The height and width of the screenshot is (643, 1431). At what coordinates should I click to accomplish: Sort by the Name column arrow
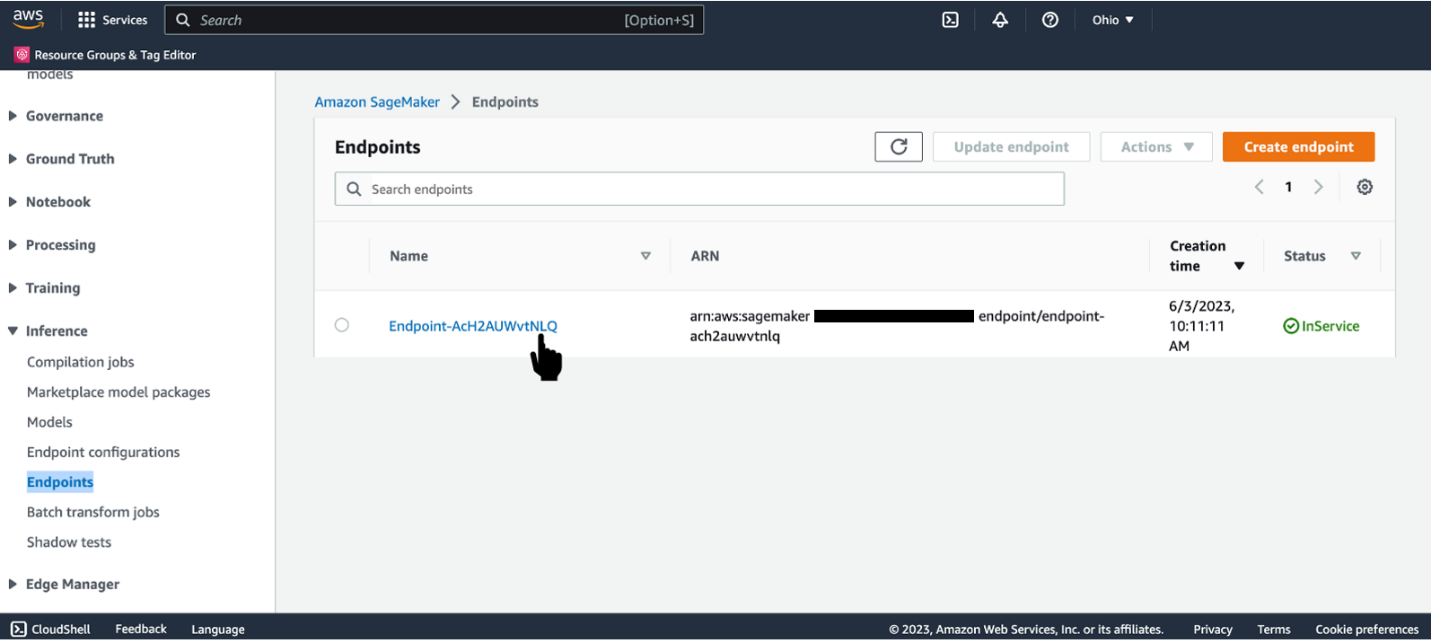(x=646, y=256)
